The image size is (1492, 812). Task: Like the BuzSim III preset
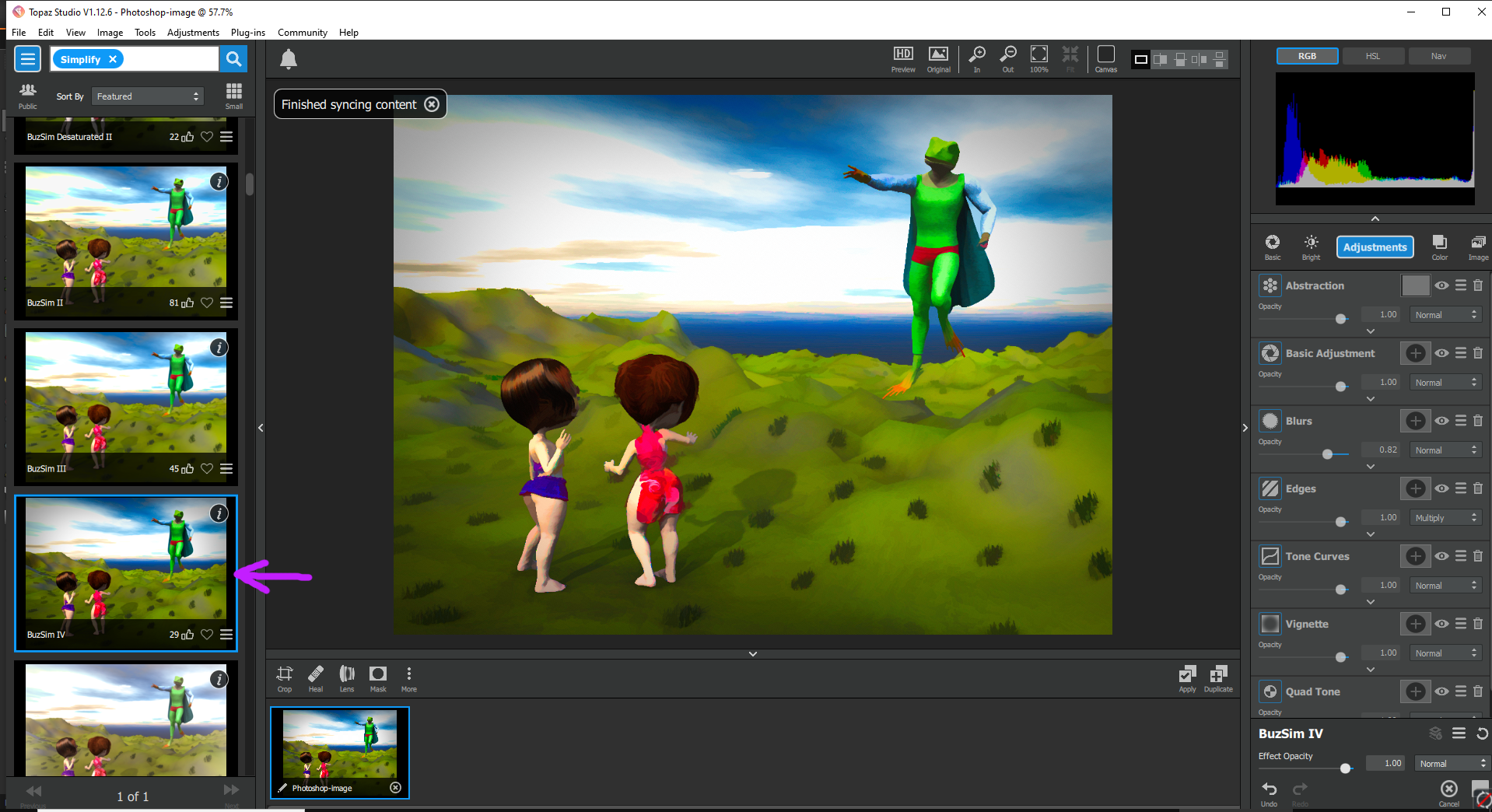click(187, 469)
